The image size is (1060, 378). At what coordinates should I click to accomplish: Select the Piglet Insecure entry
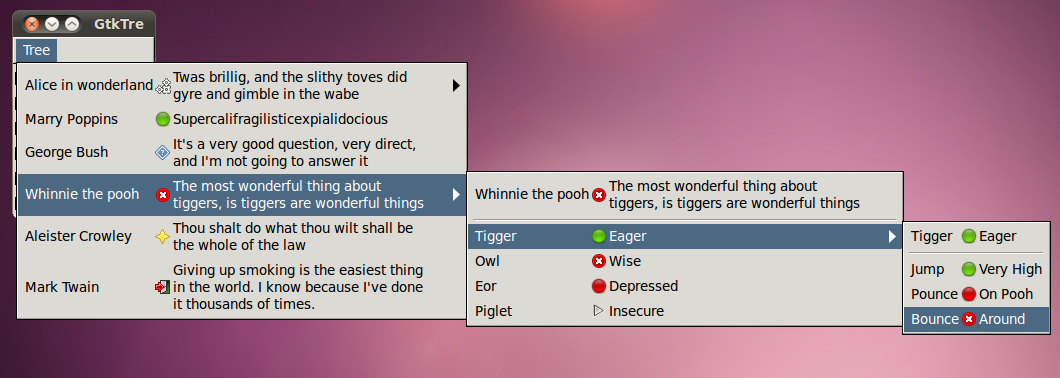(x=685, y=311)
